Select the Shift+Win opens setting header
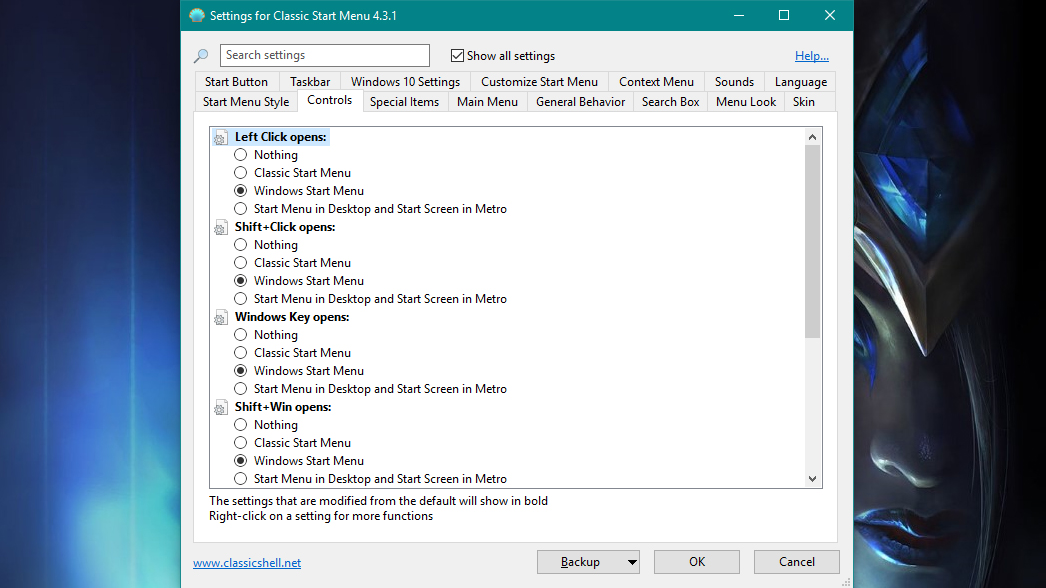Screen dimensions: 1046x588 tap(283, 407)
